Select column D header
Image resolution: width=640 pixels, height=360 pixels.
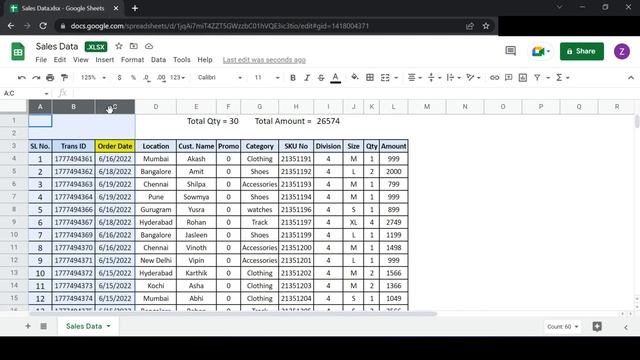pos(156,107)
